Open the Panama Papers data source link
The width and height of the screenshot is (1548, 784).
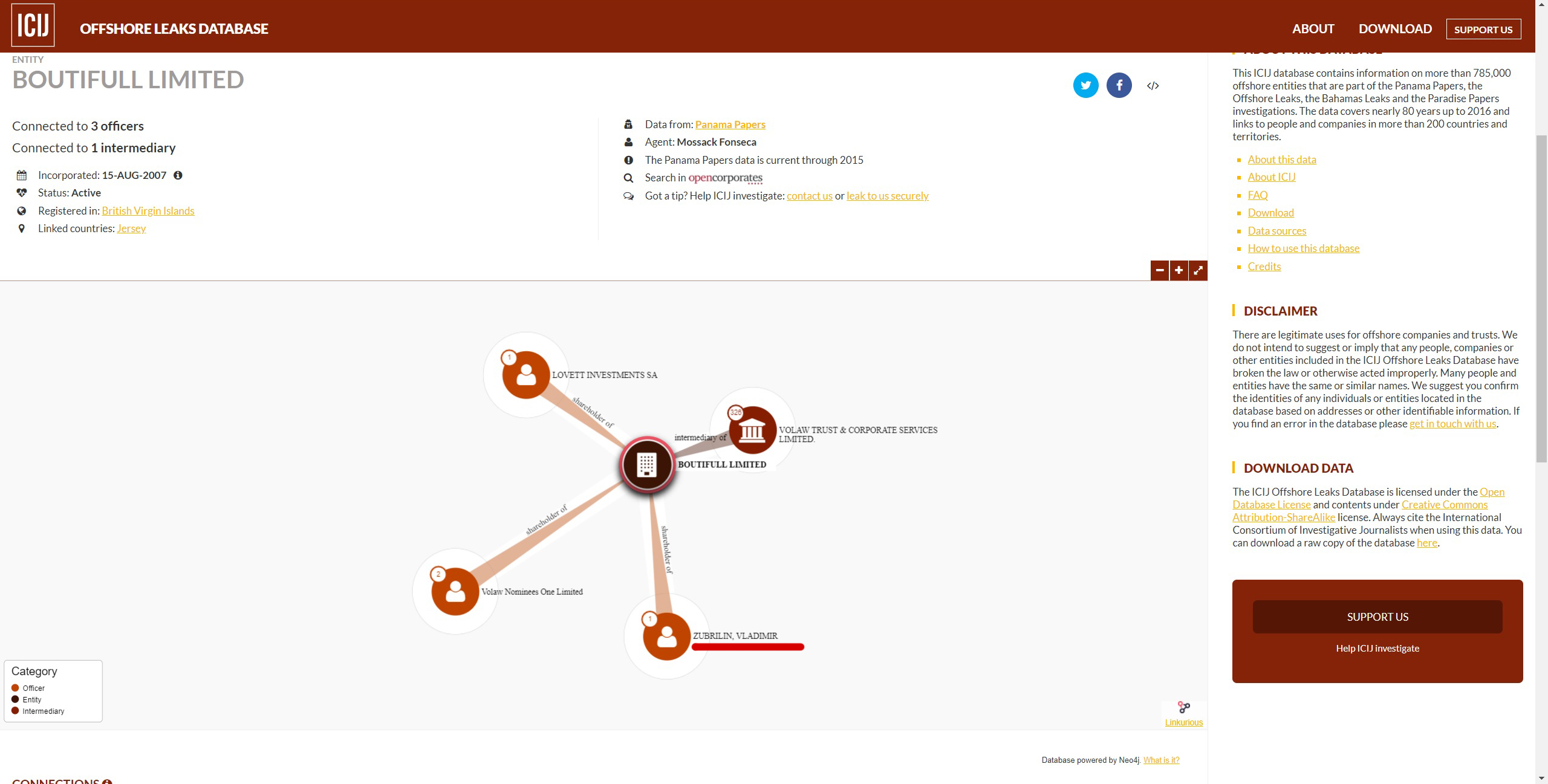click(730, 125)
